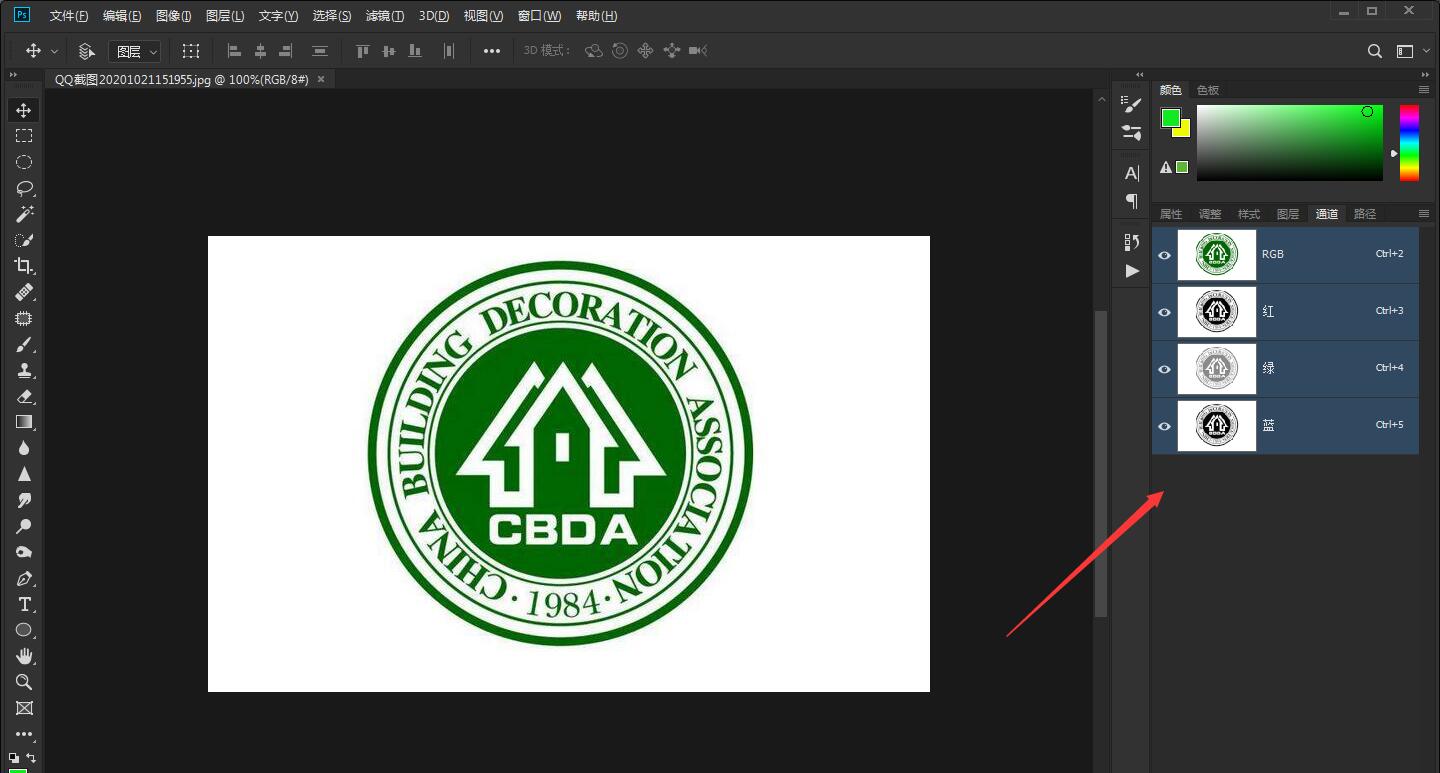Image resolution: width=1440 pixels, height=773 pixels.
Task: Close the QQ截图20201021151955.jpg document tab
Action: pos(321,79)
